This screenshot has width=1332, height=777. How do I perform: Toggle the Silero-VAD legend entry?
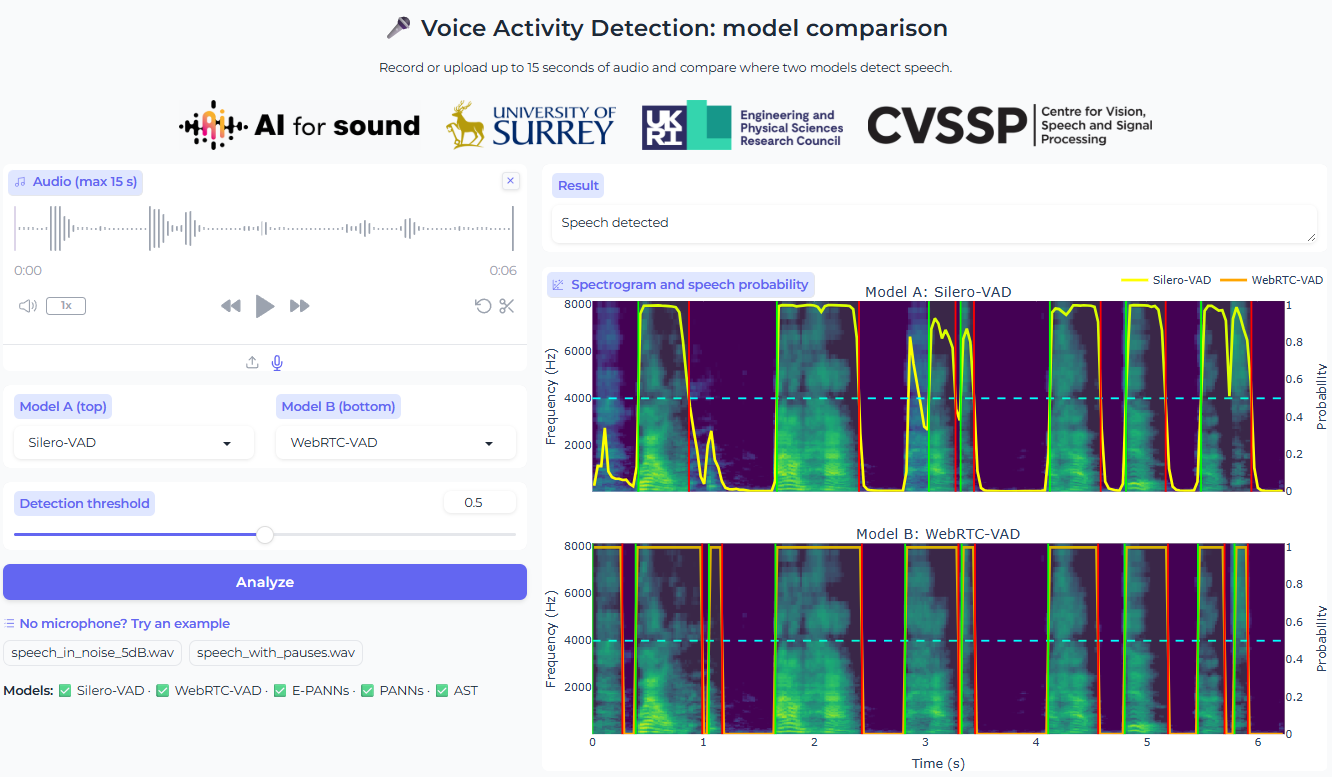click(1166, 280)
